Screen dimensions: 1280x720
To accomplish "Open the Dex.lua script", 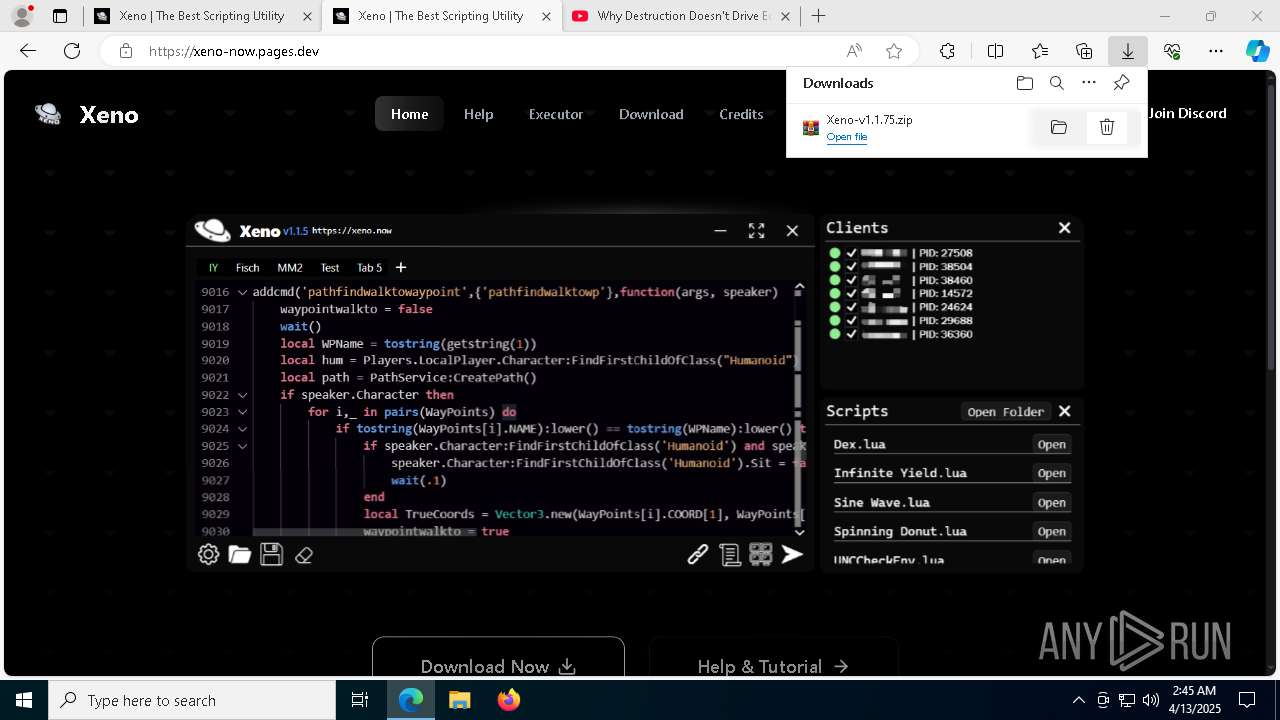I will [x=1051, y=445].
